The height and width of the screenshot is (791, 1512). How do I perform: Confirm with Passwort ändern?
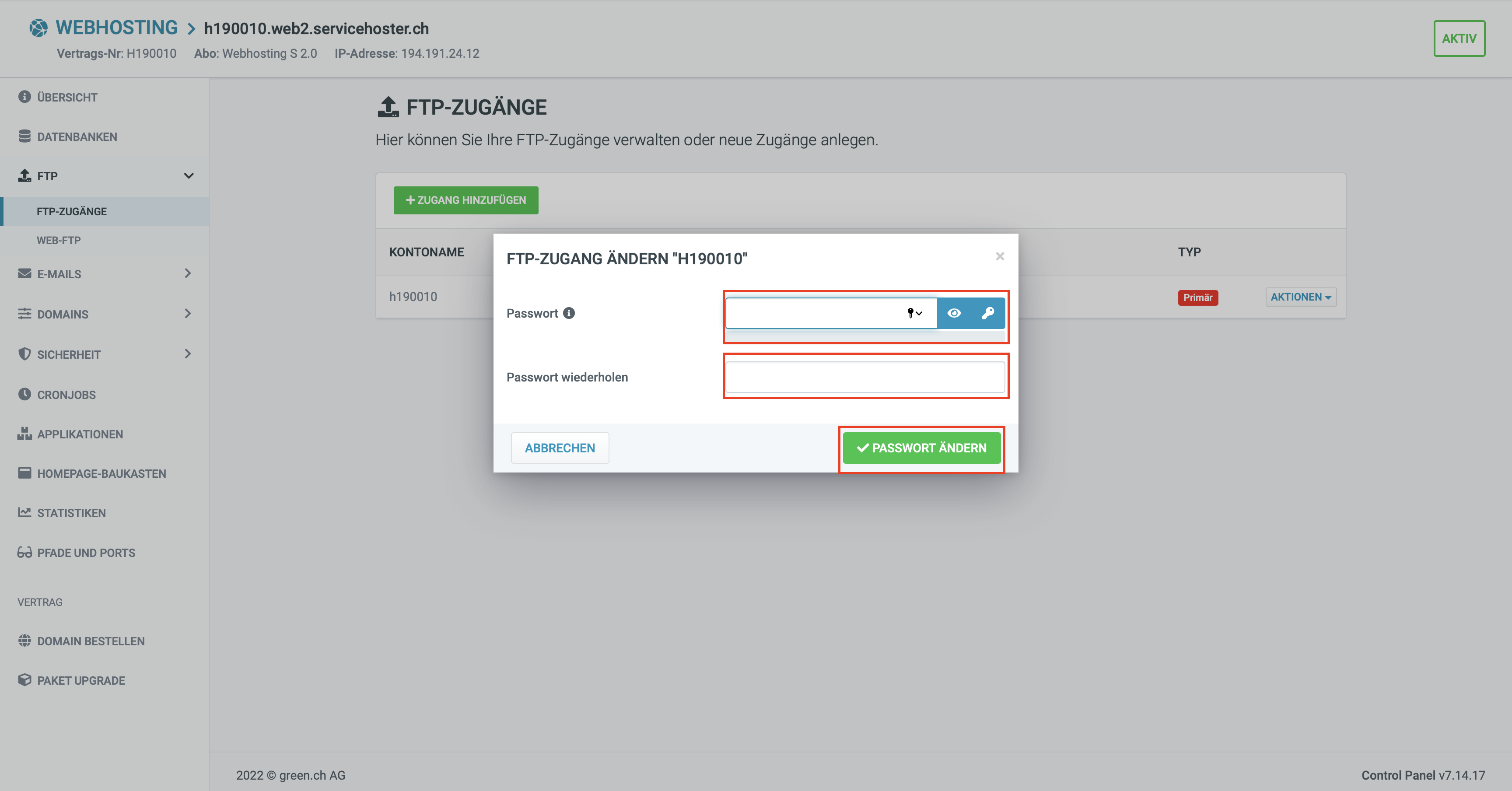coord(921,448)
